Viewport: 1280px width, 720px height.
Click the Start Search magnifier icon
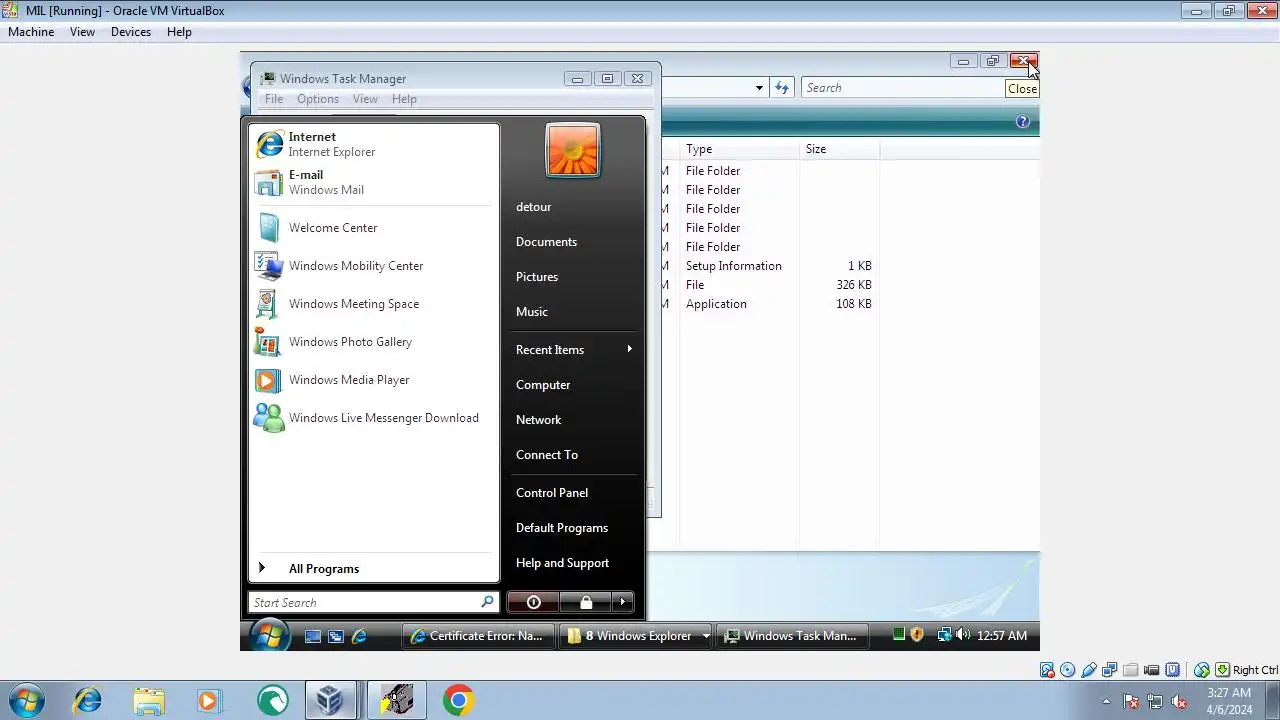(x=487, y=602)
